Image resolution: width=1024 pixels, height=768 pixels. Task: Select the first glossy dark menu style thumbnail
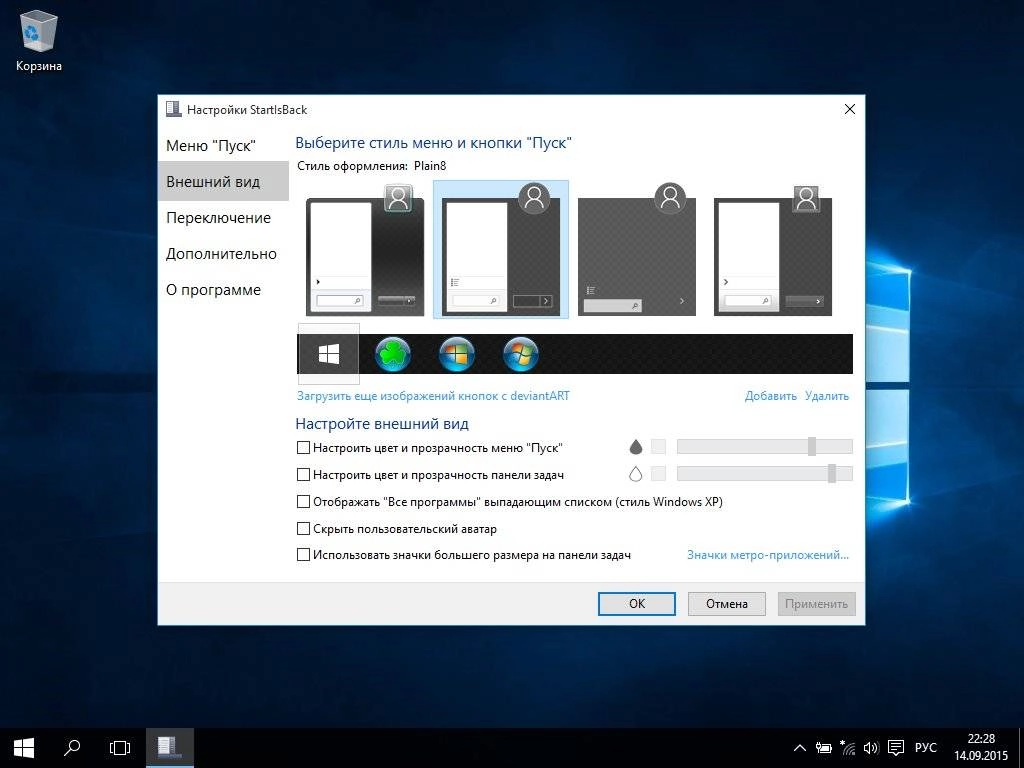(x=365, y=249)
